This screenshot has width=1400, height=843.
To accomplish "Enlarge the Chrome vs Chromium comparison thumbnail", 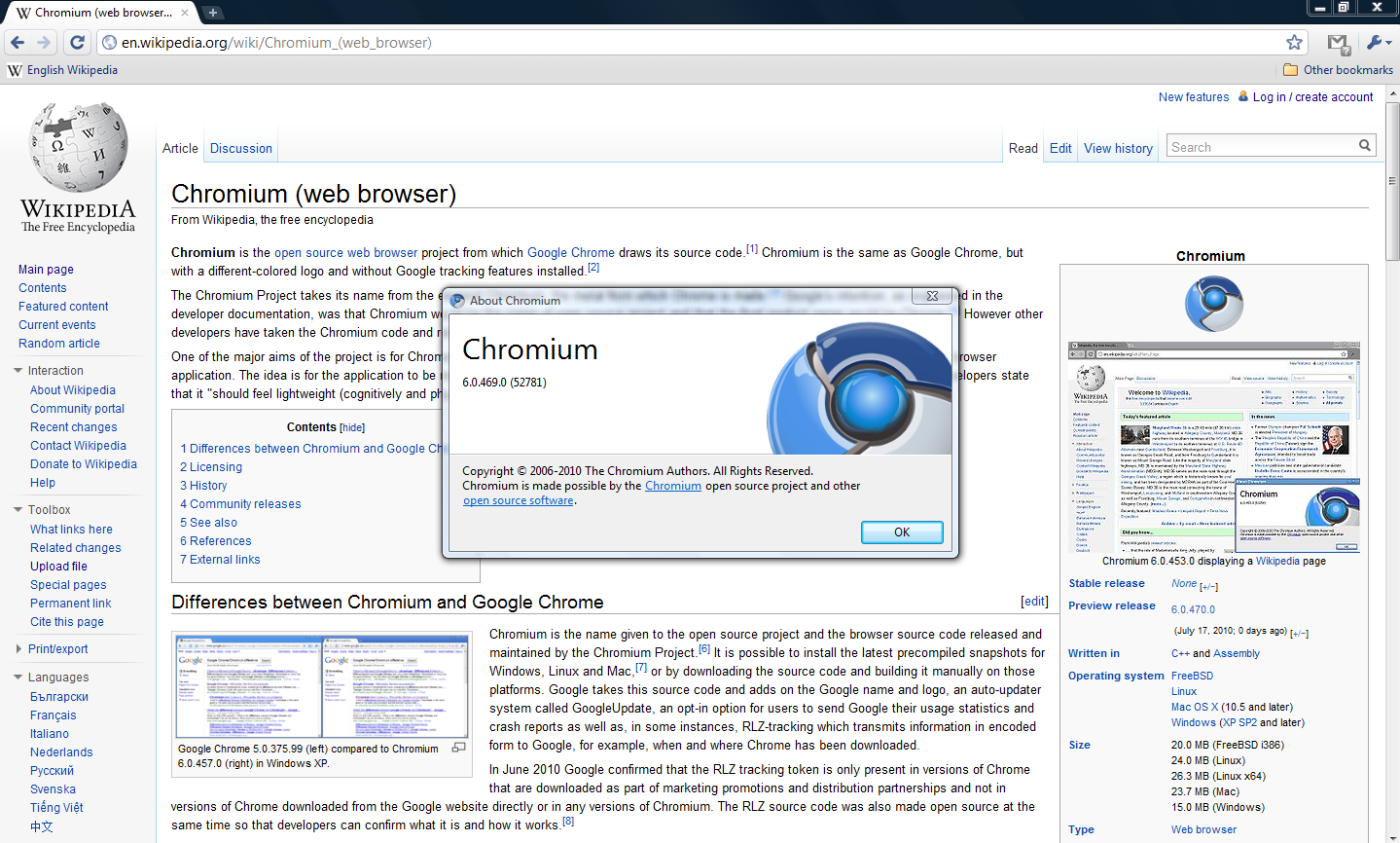I will pos(458,748).
